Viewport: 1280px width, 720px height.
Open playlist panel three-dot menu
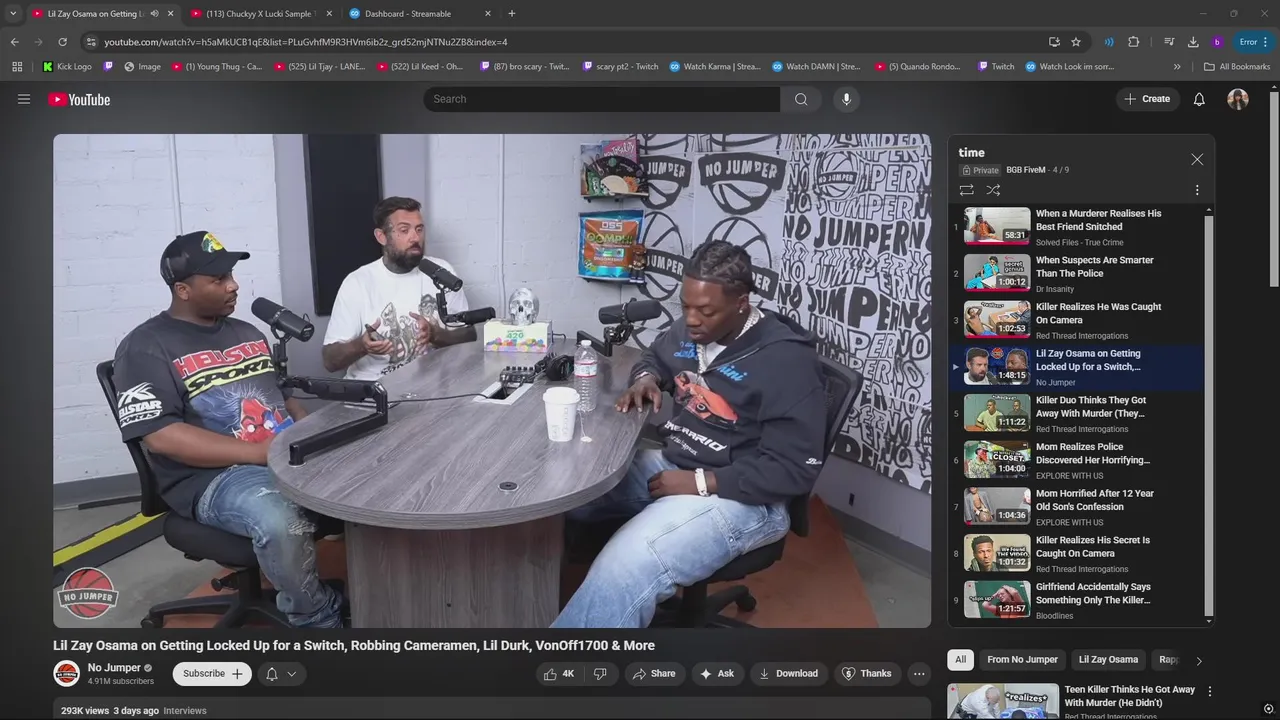[x=1197, y=190]
